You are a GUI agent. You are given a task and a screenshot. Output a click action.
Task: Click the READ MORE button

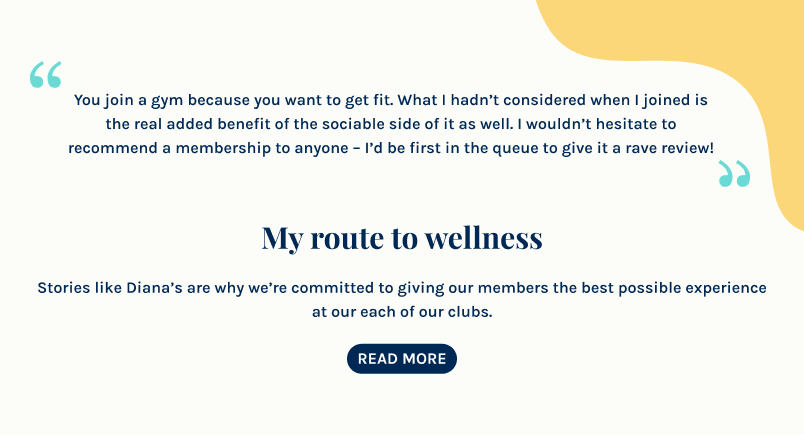point(401,359)
